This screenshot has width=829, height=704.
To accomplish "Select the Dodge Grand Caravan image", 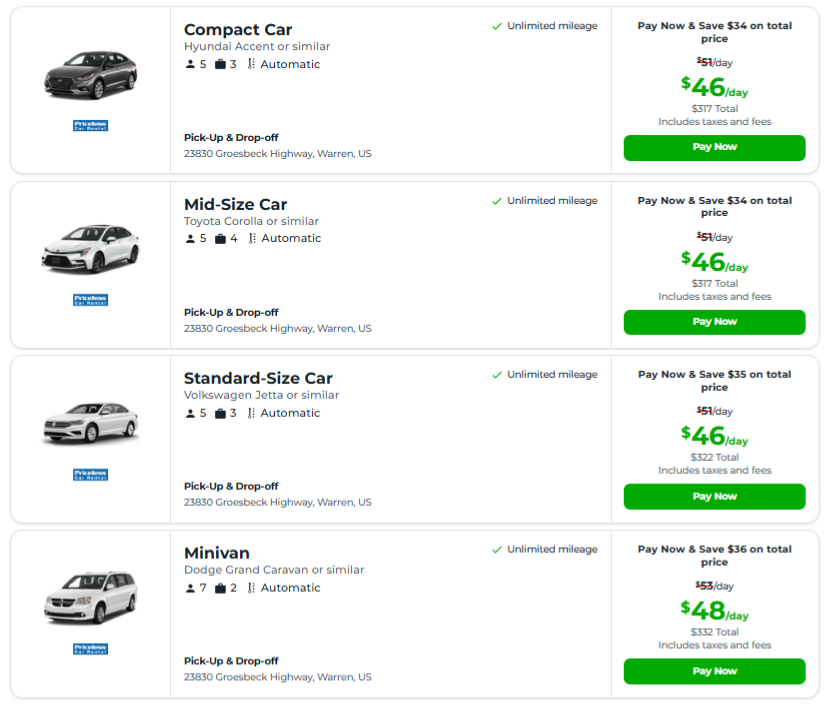I will tap(88, 598).
